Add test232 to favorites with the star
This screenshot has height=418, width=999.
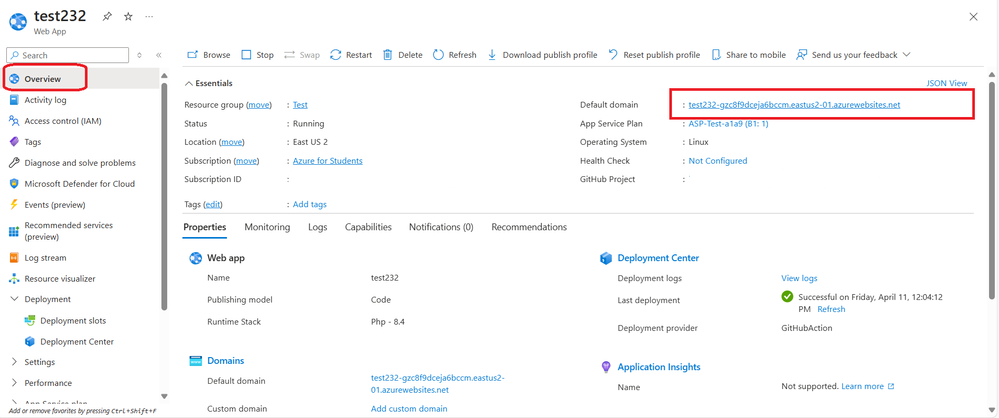(x=128, y=17)
